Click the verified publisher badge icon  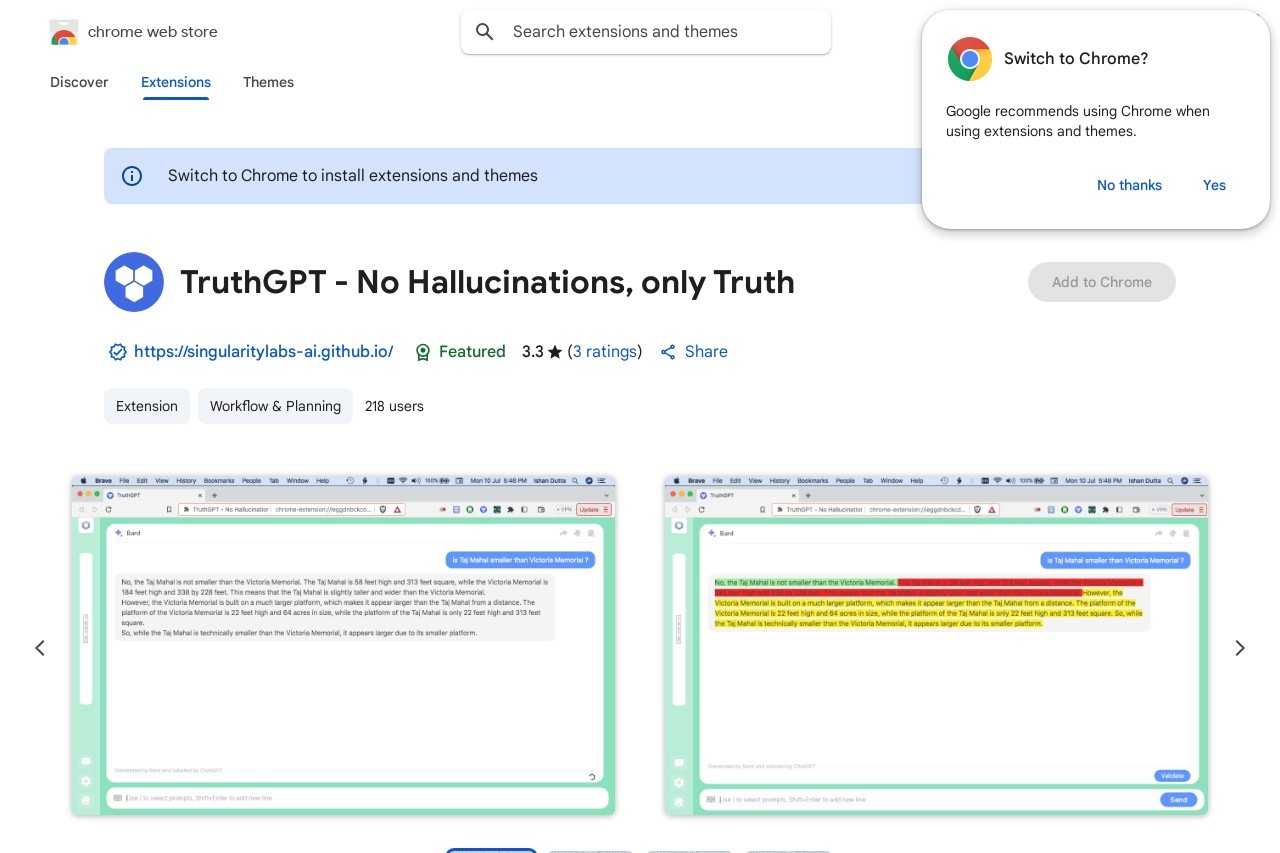click(x=118, y=352)
